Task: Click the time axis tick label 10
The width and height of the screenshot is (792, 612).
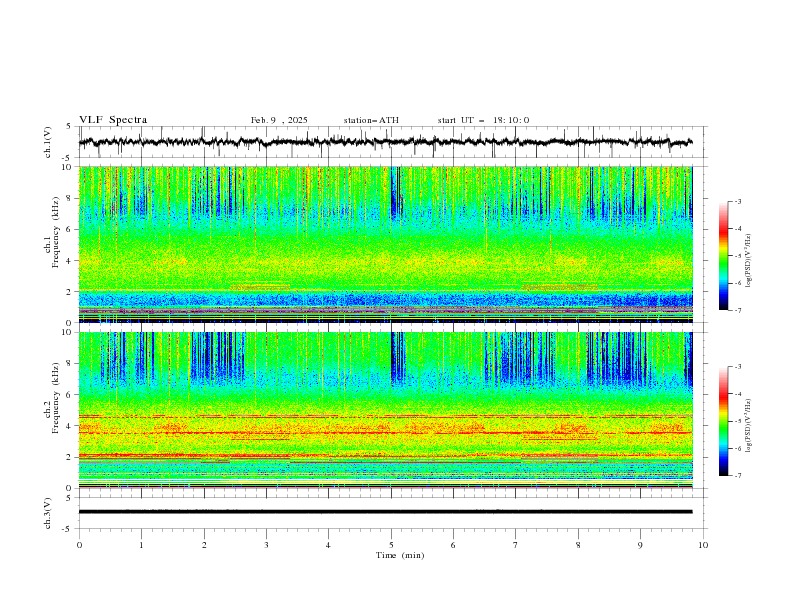Action: coord(703,545)
